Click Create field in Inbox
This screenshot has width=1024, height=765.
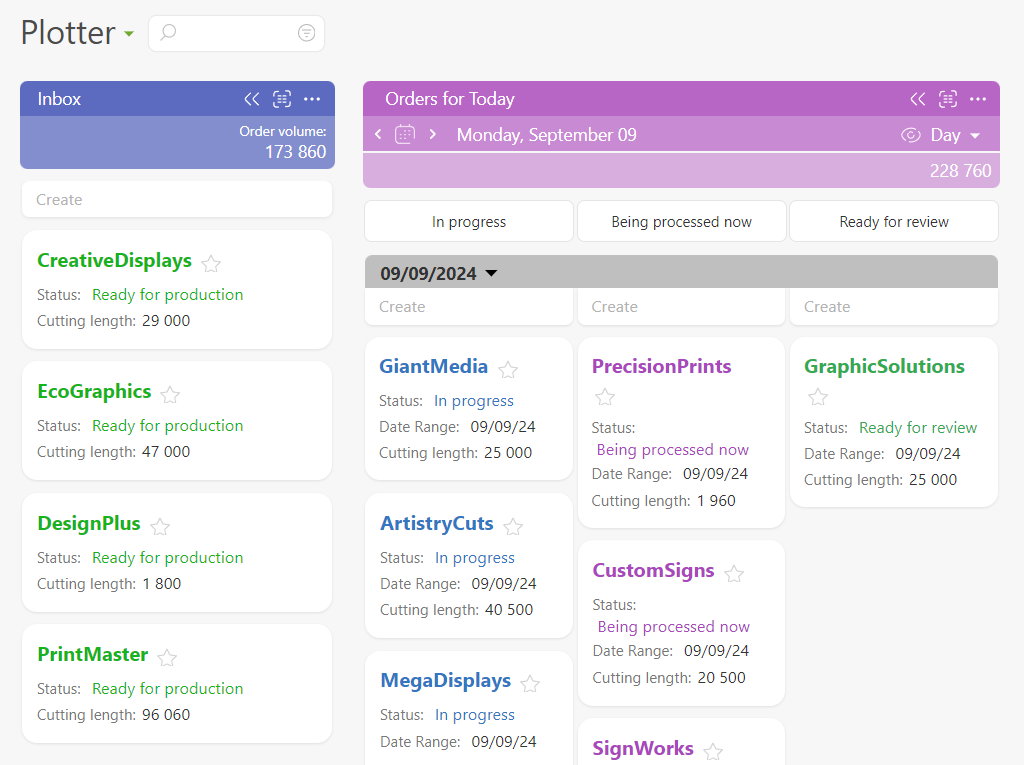tap(177, 199)
